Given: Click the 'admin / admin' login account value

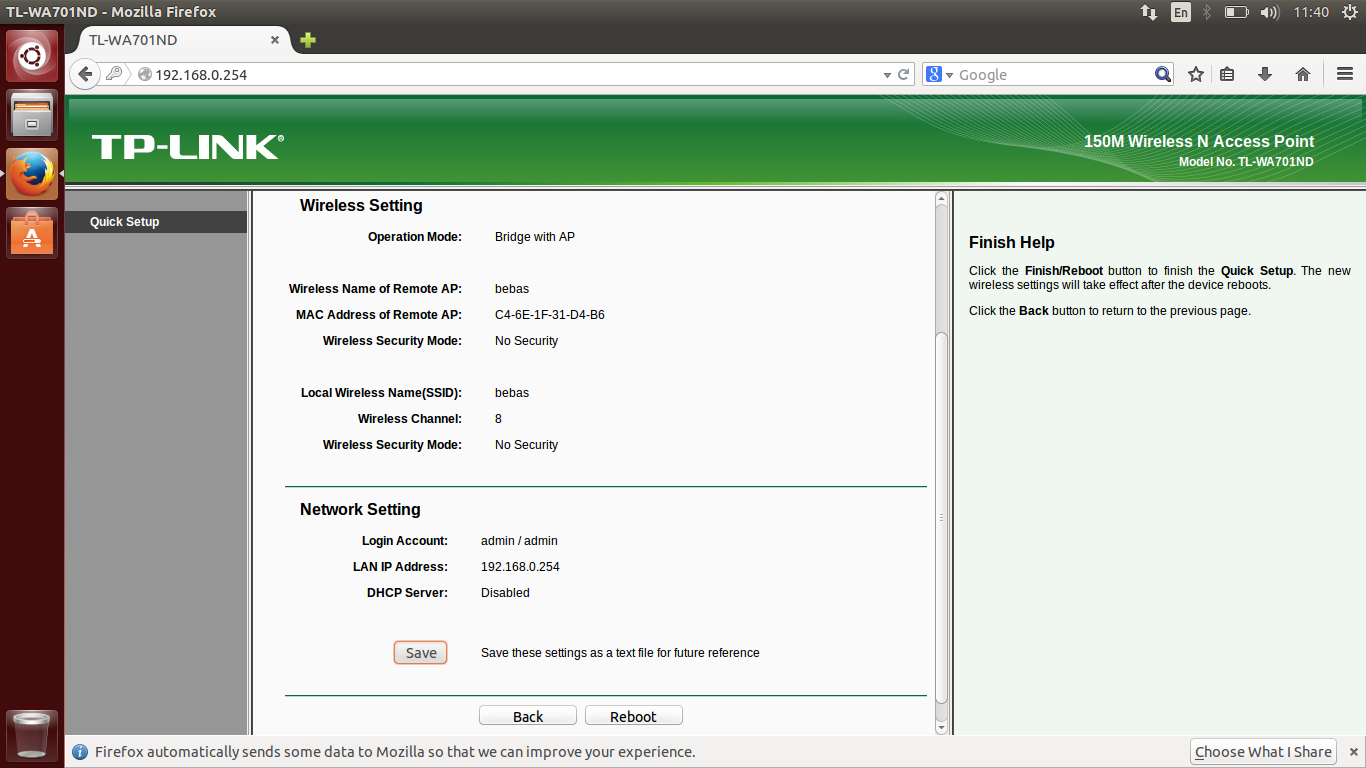Looking at the screenshot, I should (x=519, y=541).
